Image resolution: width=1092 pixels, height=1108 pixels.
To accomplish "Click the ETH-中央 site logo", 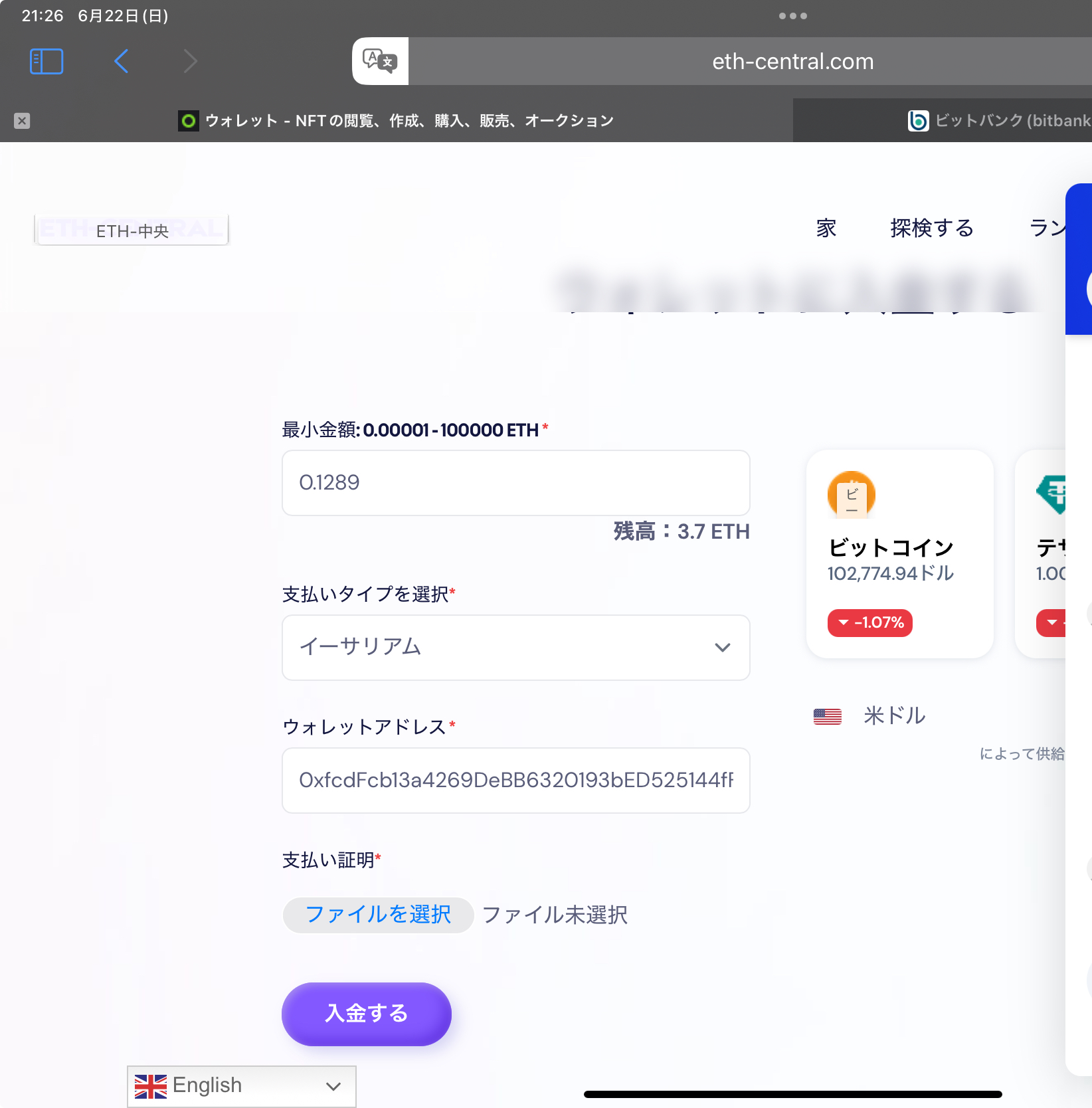I will (x=132, y=230).
